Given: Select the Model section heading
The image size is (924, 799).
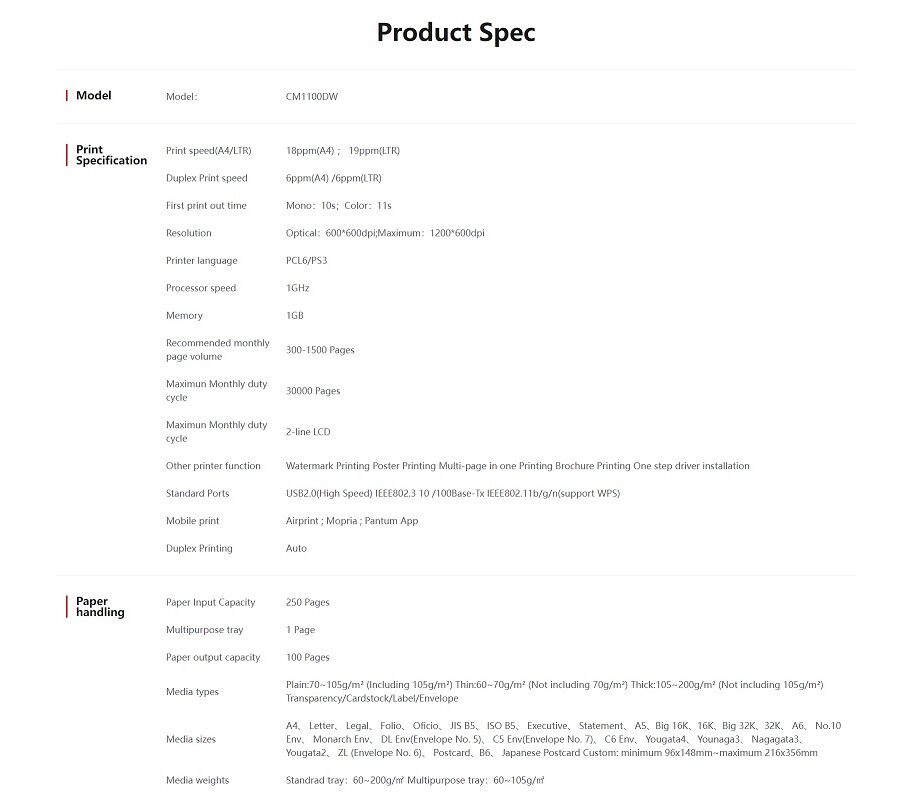Looking at the screenshot, I should (94, 96).
